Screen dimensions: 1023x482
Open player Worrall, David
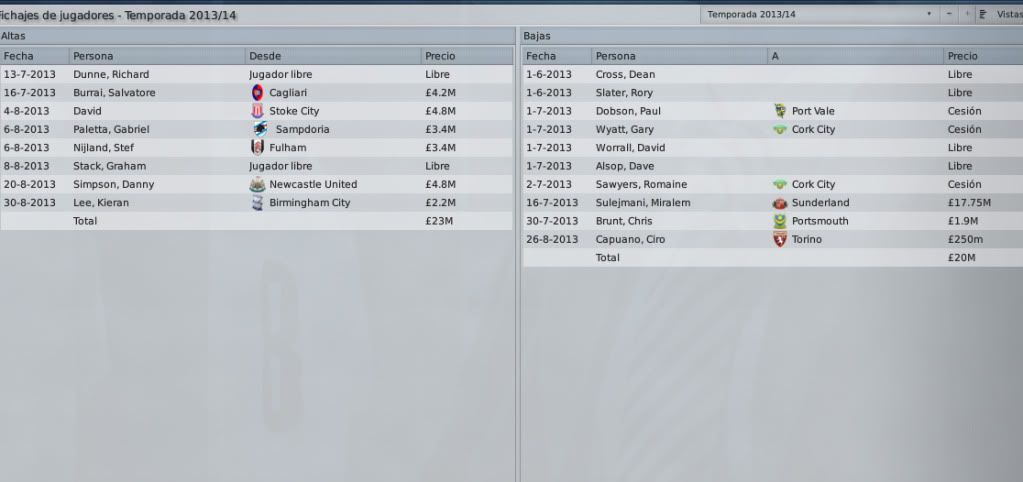[629, 147]
